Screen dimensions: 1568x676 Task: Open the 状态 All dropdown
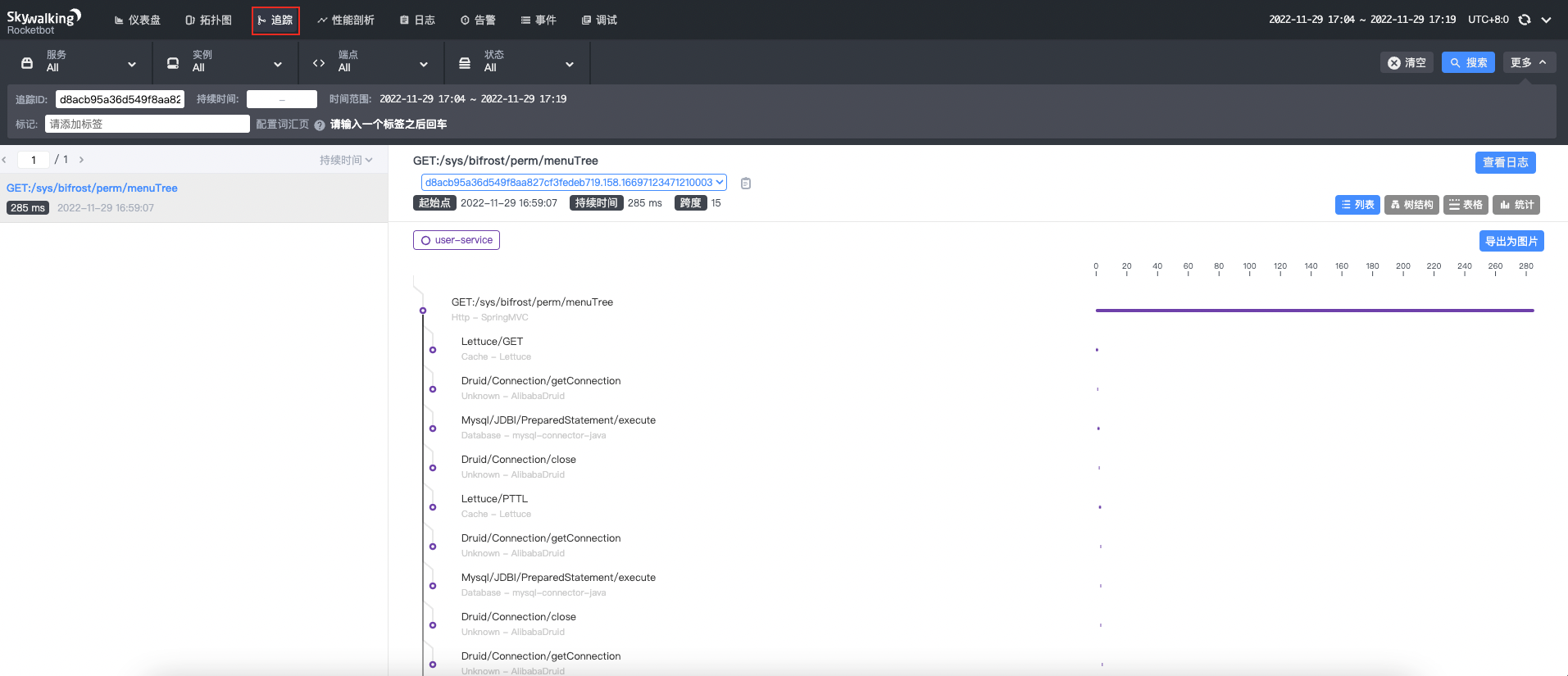tap(516, 62)
